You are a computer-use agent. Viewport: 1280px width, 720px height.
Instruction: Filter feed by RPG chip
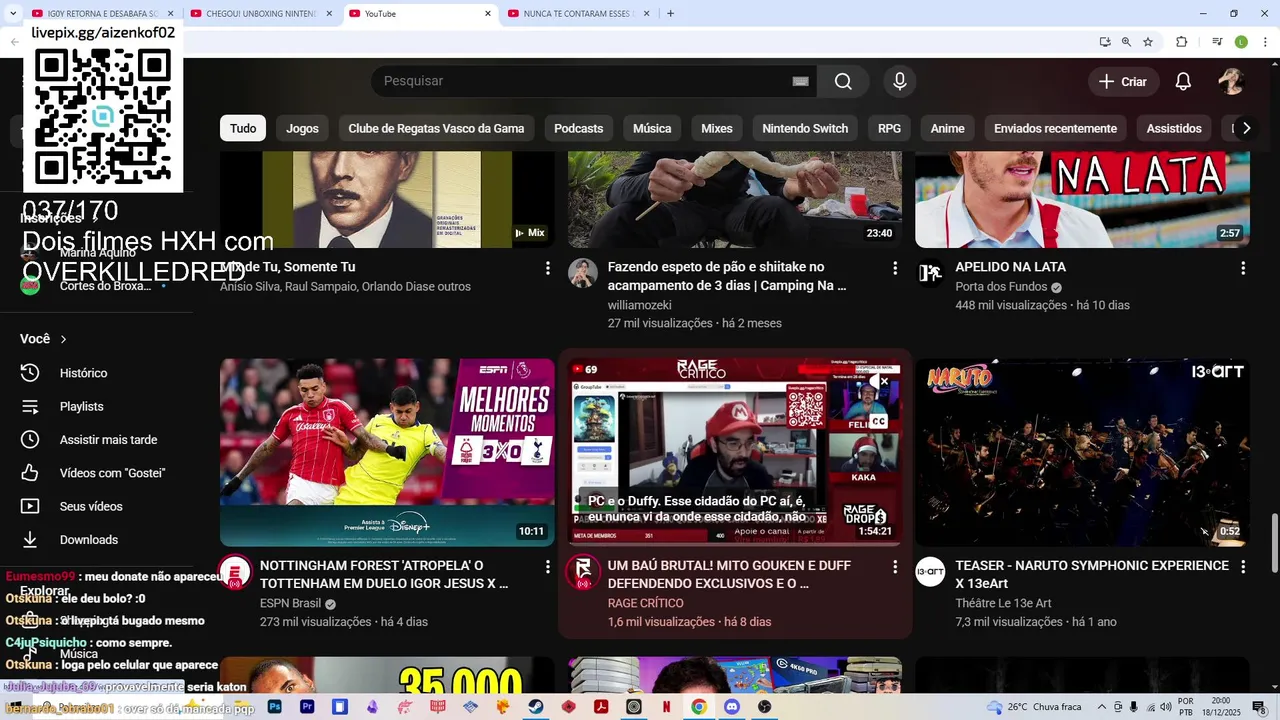[x=889, y=128]
